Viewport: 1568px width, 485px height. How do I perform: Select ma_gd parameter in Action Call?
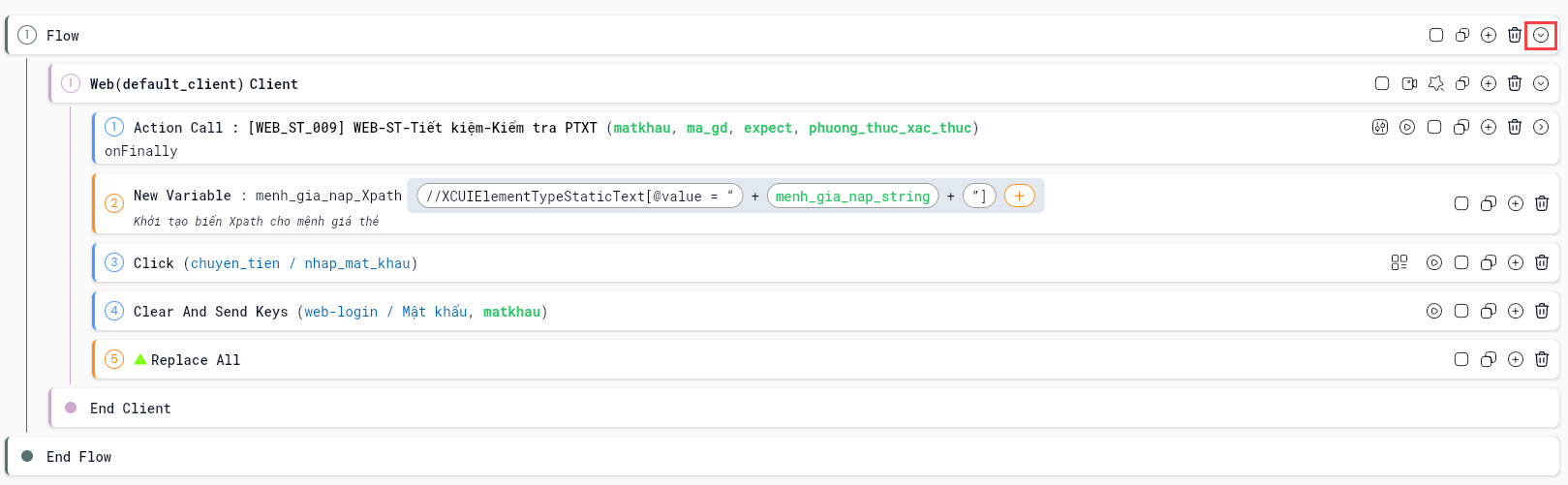tap(707, 128)
